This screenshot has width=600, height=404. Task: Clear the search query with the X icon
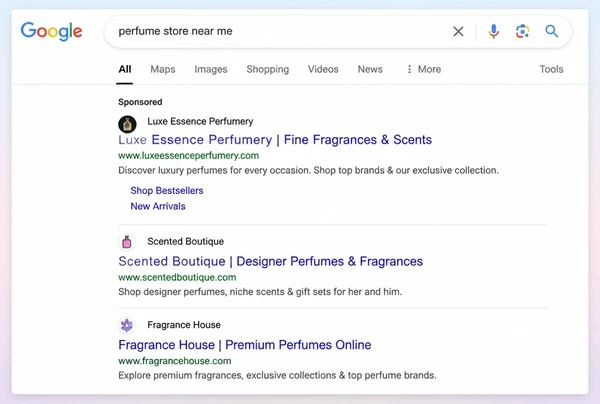(x=458, y=31)
